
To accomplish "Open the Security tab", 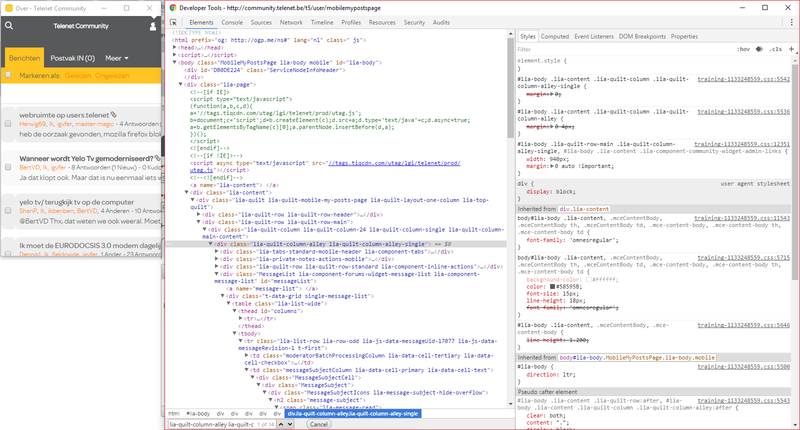I will pos(414,22).
